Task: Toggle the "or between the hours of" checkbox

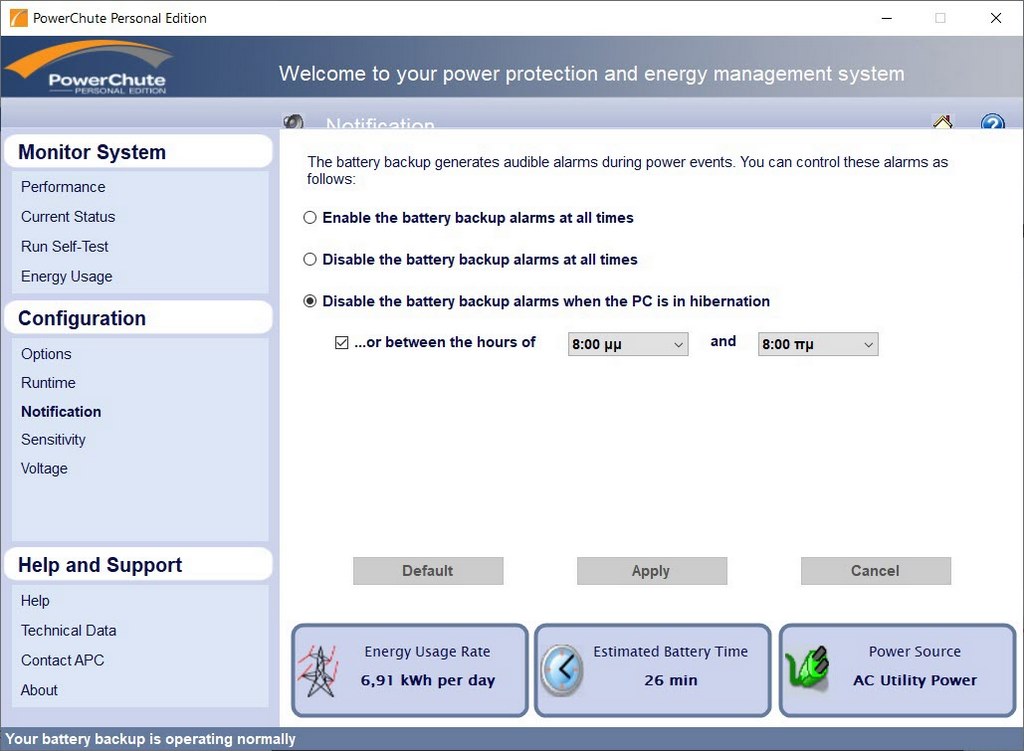Action: (x=342, y=342)
